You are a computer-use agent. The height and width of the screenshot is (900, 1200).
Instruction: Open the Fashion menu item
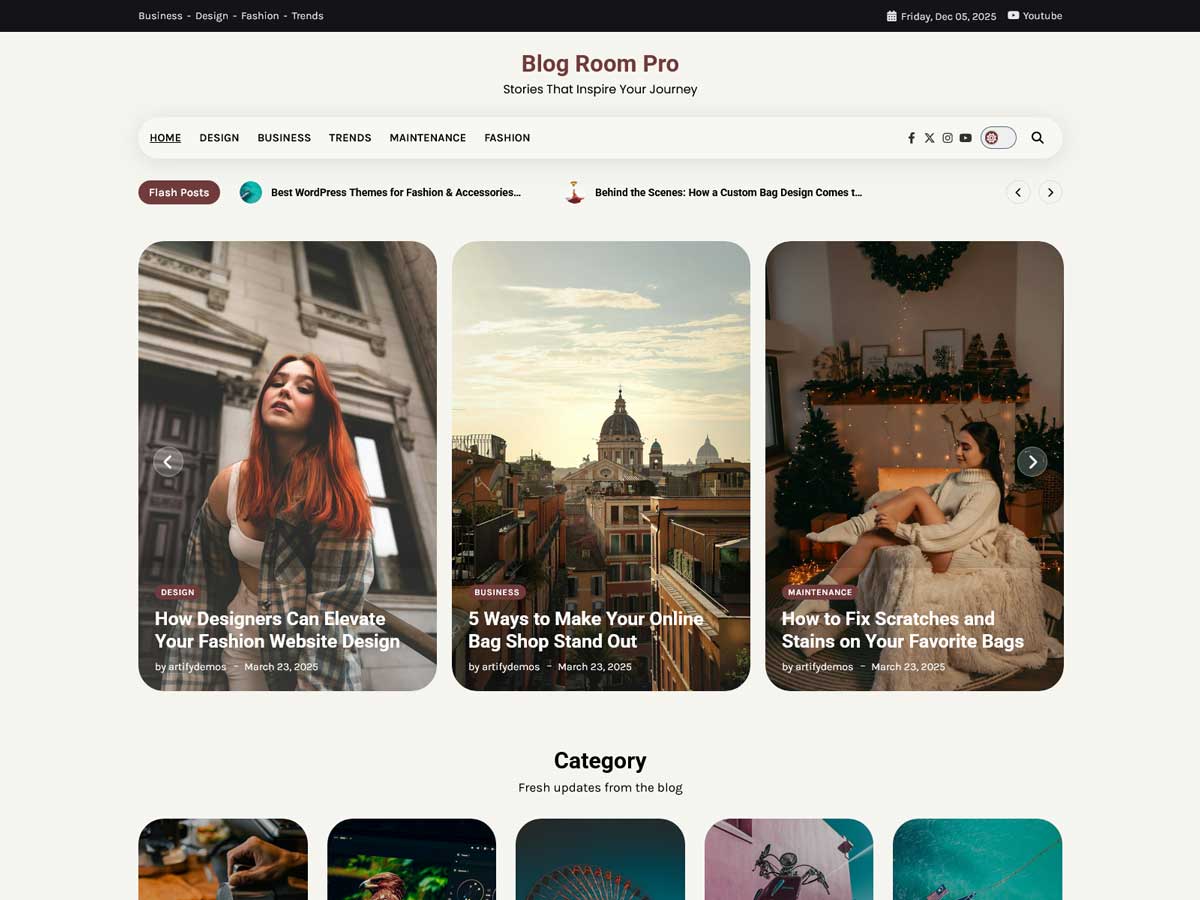pos(507,138)
